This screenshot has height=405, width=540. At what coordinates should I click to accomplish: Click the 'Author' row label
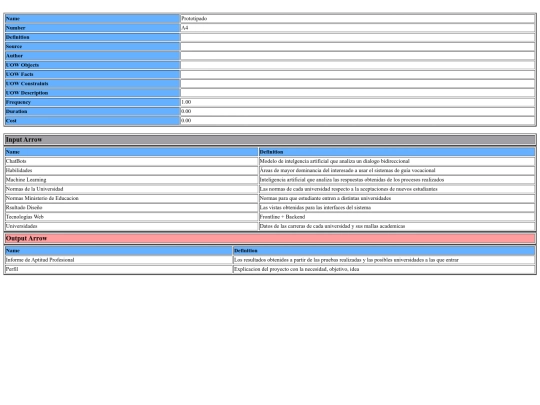pyautogui.click(x=92, y=56)
